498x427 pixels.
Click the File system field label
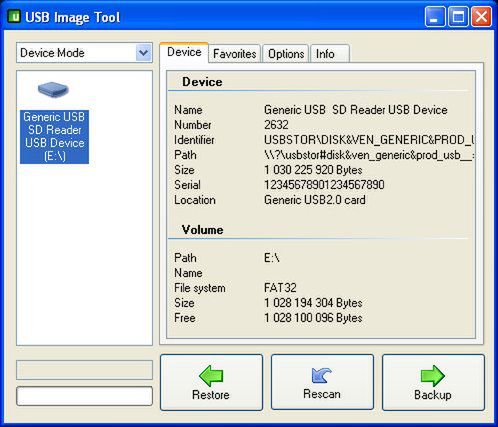(200, 288)
